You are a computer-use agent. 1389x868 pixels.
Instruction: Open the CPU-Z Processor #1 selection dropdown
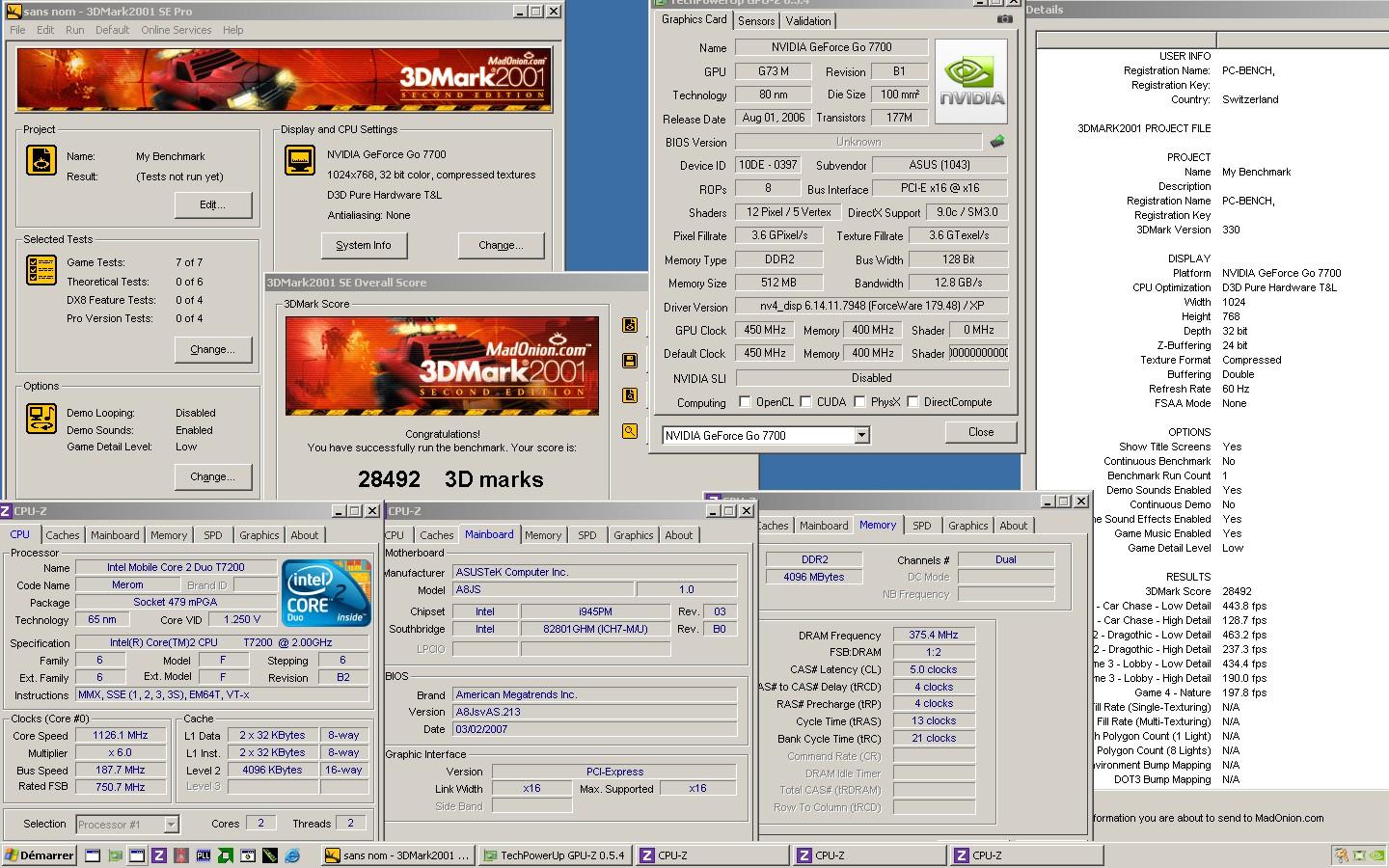pos(171,825)
